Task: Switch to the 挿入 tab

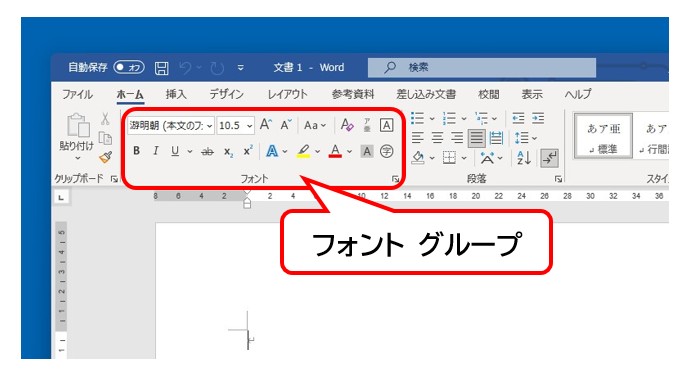Action: 176,94
